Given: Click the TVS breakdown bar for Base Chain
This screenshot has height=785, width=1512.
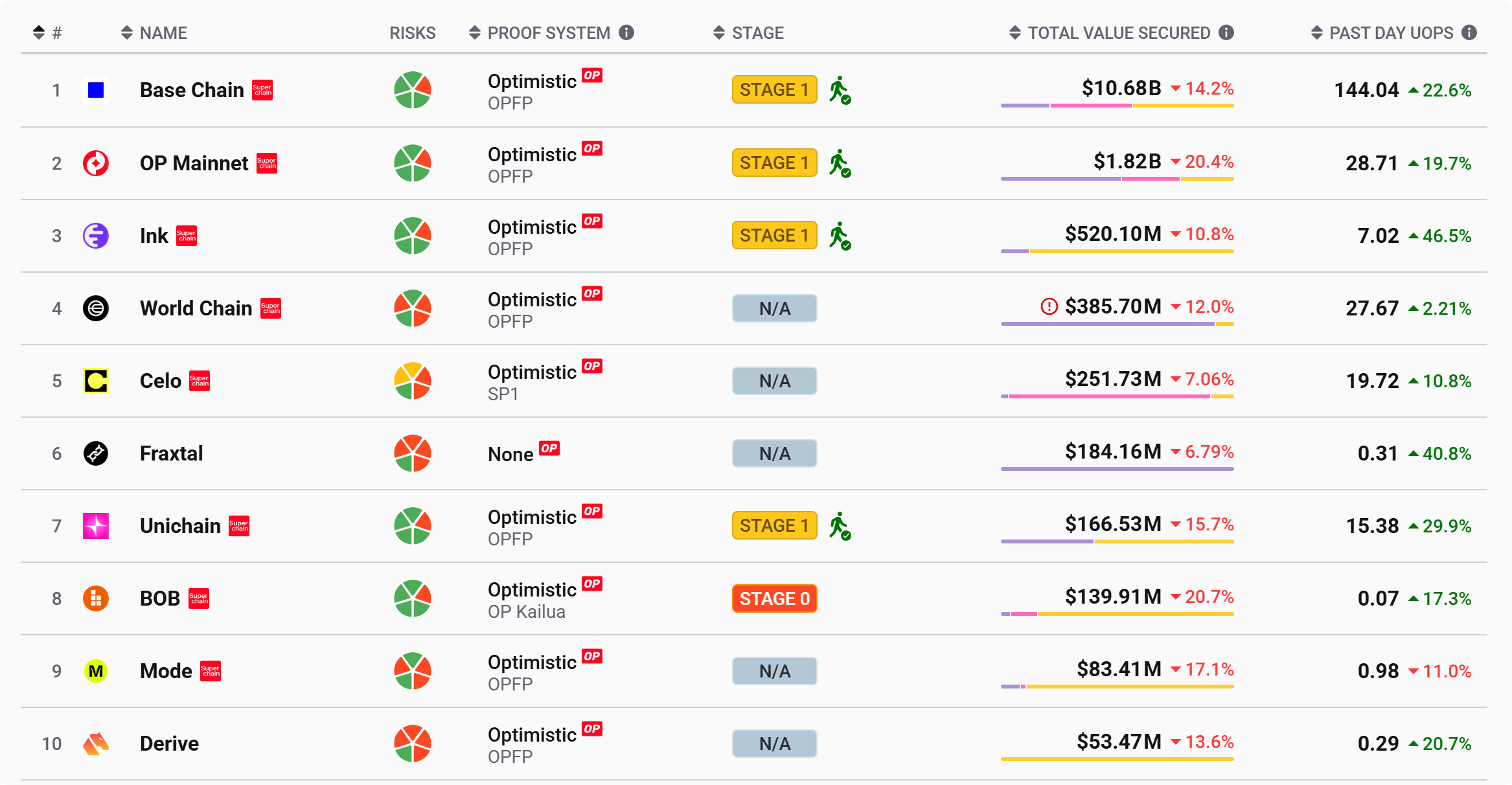Looking at the screenshot, I should pos(1117,106).
